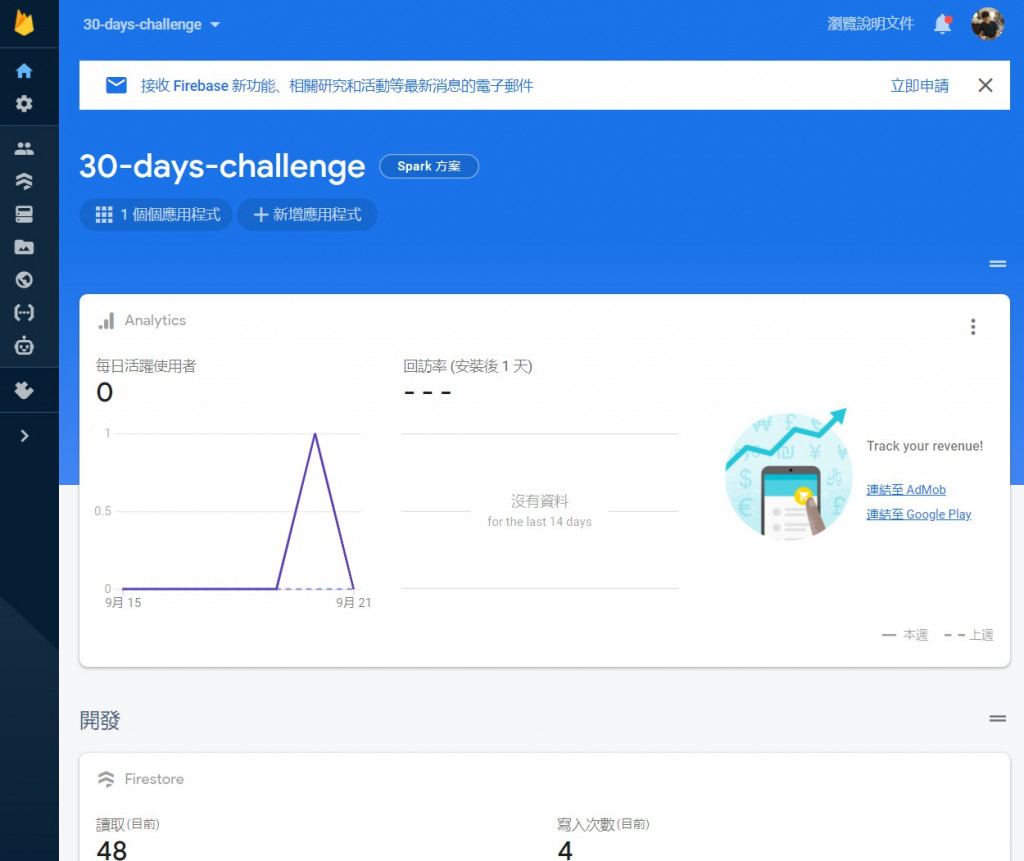This screenshot has width=1024, height=861.
Task: Open the 30-days-challenge project dropdown
Action: 152,25
